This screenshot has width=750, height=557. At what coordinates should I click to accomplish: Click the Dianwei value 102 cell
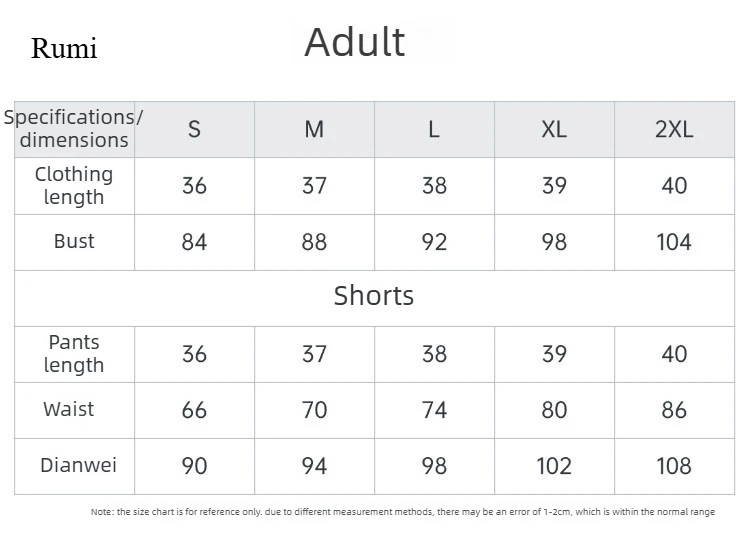coord(554,466)
